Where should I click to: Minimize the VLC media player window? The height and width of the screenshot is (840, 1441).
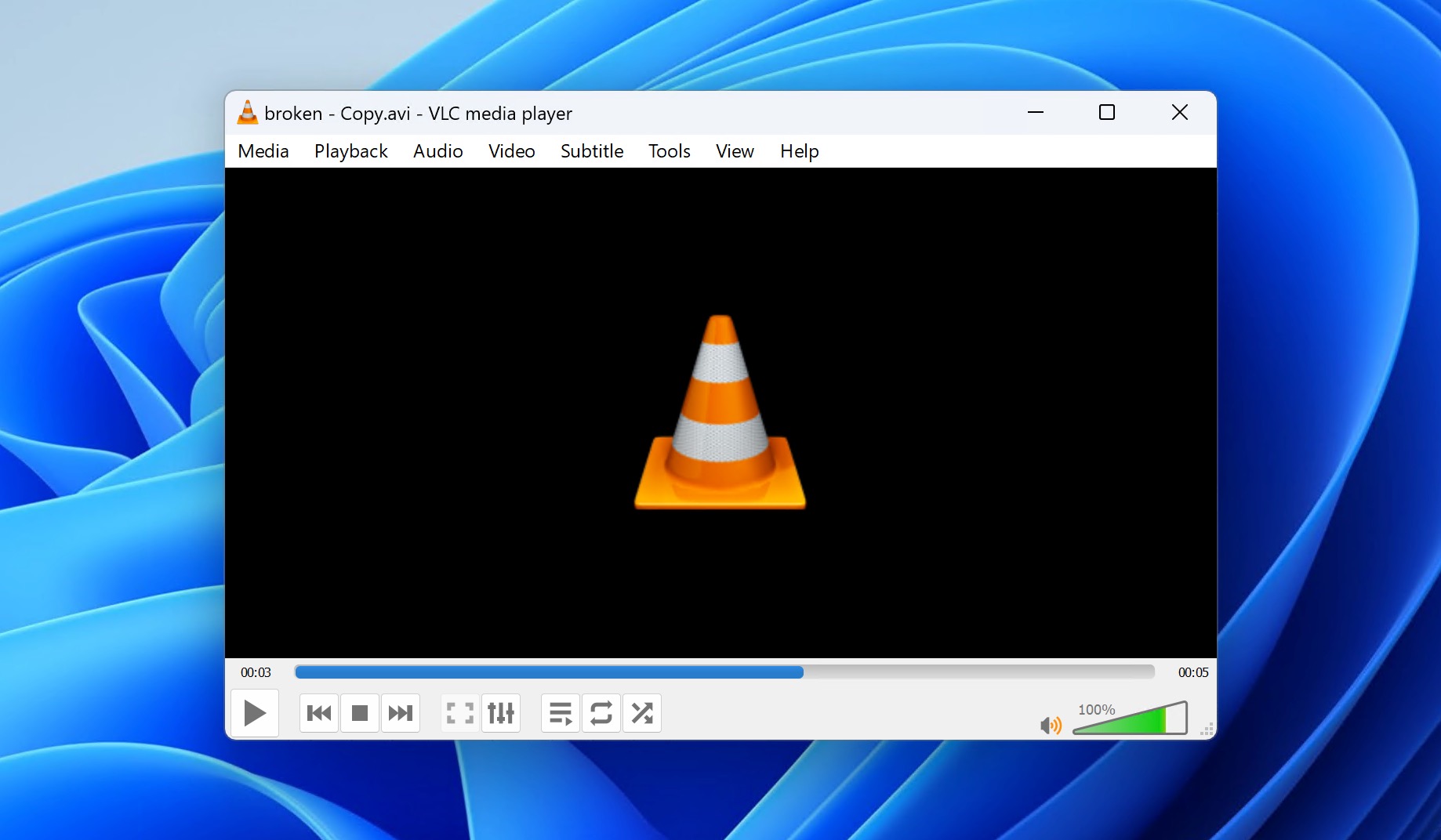1036,113
